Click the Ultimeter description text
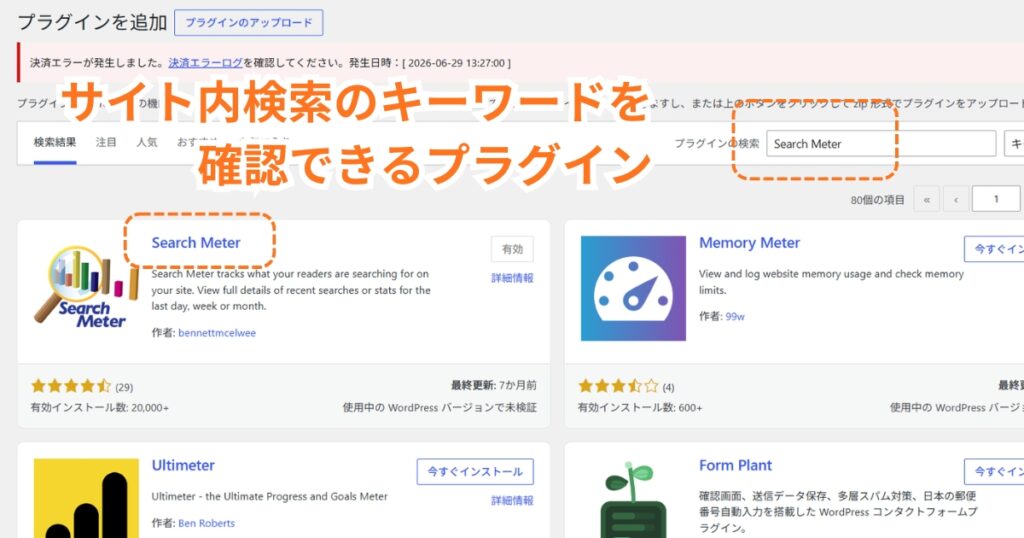 point(270,496)
